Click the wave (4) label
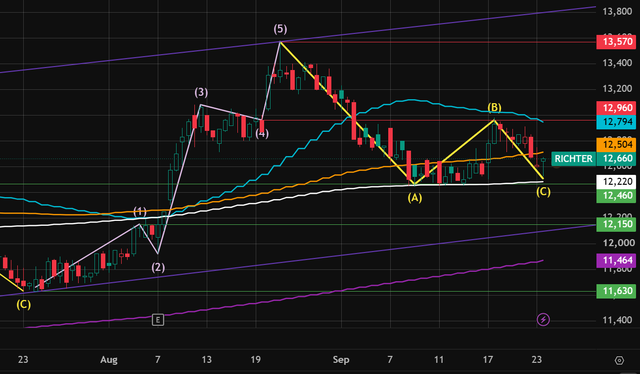The height and width of the screenshot is (374, 640). point(262,134)
